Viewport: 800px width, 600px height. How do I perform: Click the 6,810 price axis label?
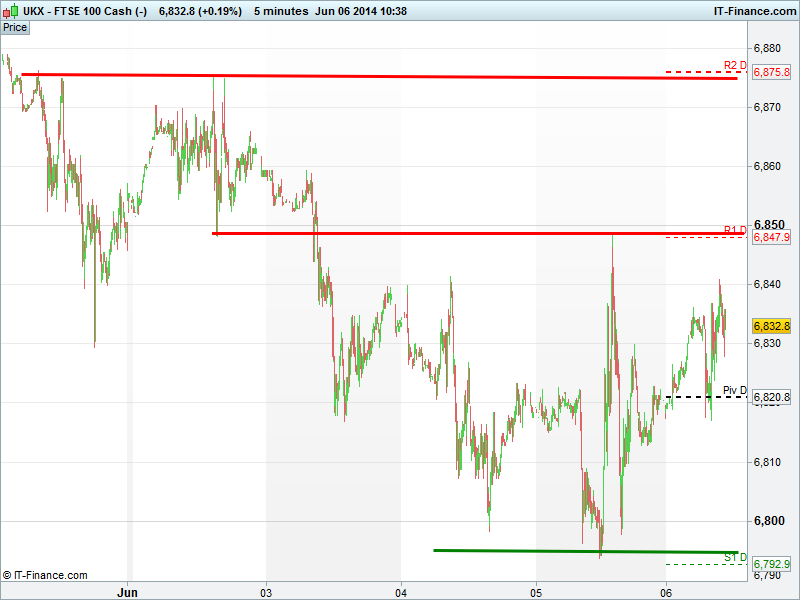coord(767,462)
